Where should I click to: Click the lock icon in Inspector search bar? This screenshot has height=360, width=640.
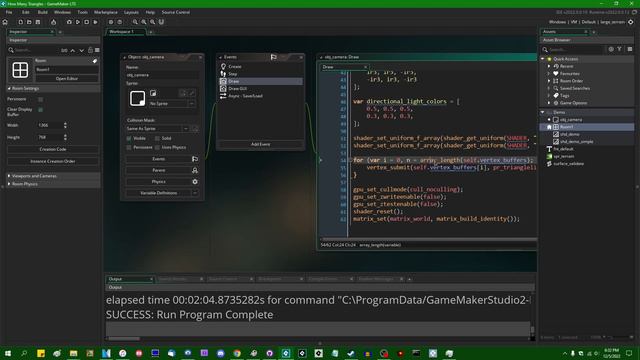tap(90, 50)
